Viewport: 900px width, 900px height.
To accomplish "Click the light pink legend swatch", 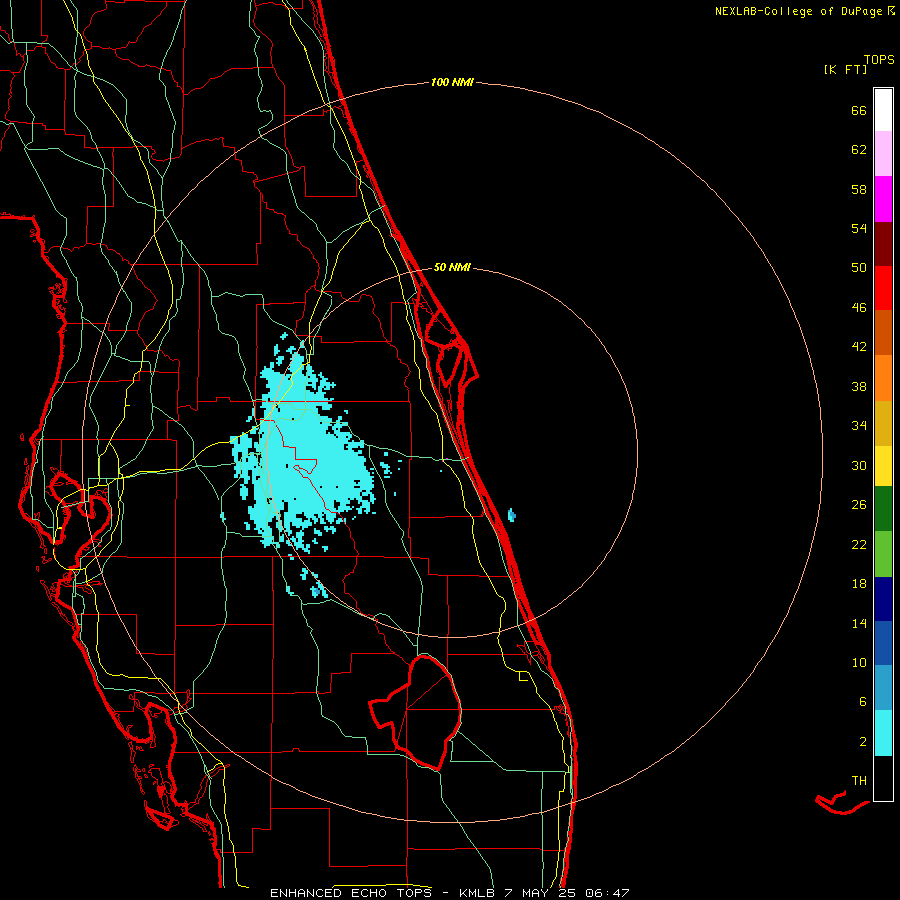I will click(883, 154).
